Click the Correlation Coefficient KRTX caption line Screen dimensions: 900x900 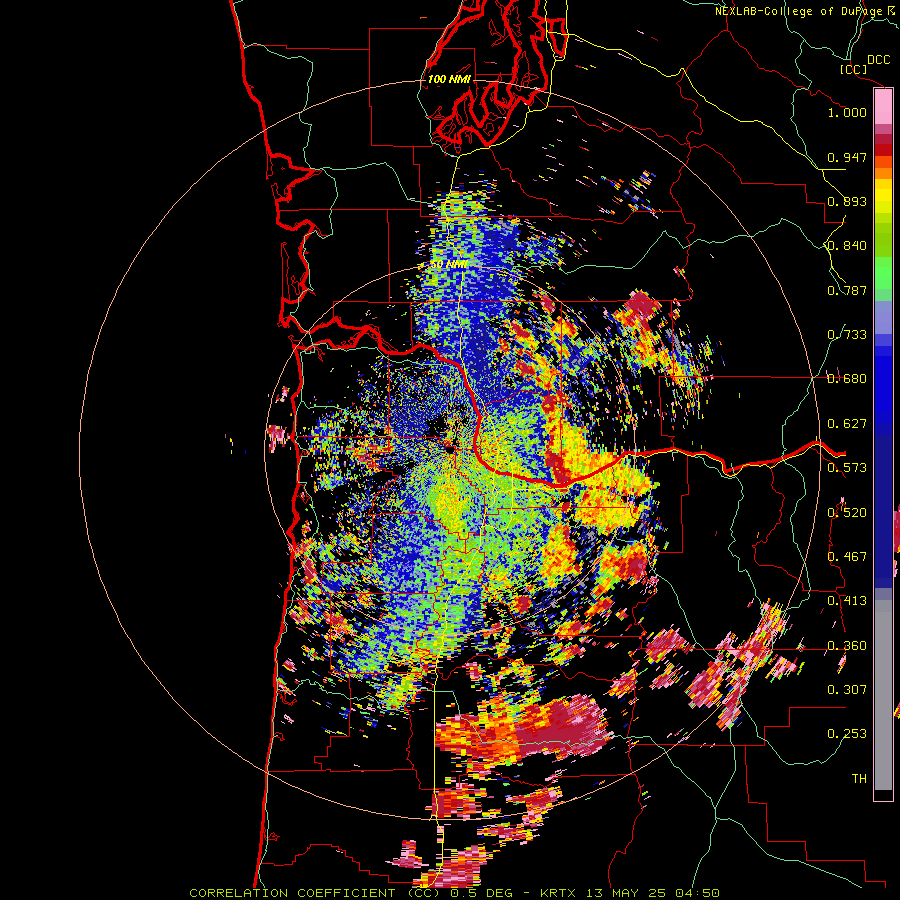coord(454,893)
